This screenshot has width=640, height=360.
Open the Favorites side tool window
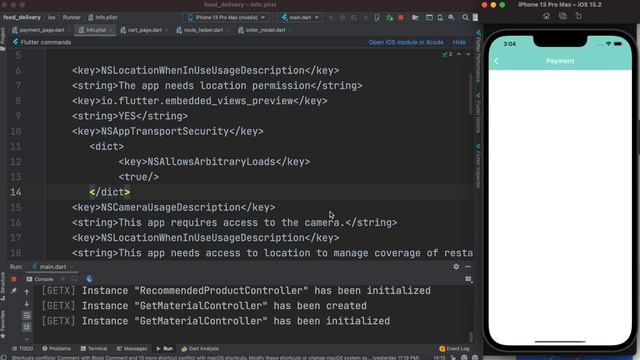coord(3,324)
